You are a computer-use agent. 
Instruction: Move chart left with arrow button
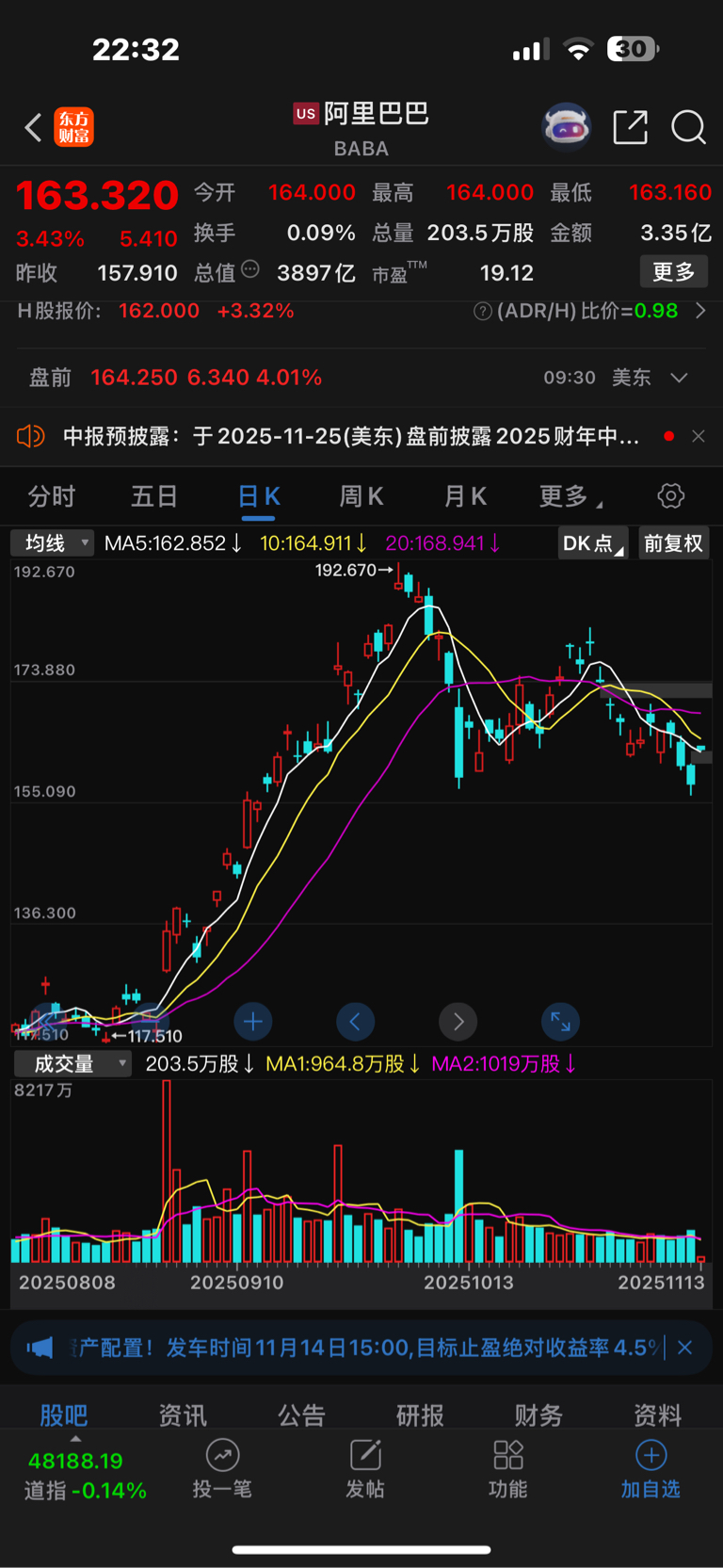pos(355,1021)
